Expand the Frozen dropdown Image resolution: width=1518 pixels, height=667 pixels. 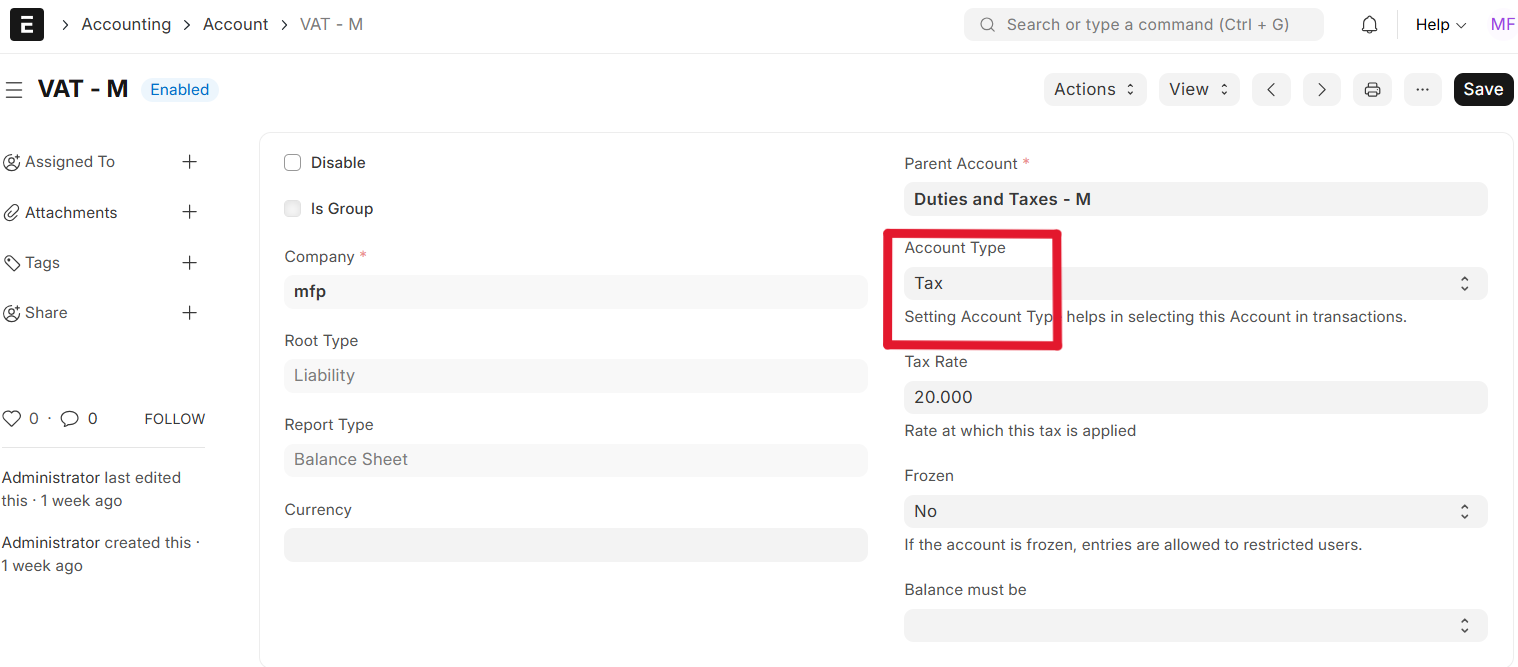(x=1194, y=511)
